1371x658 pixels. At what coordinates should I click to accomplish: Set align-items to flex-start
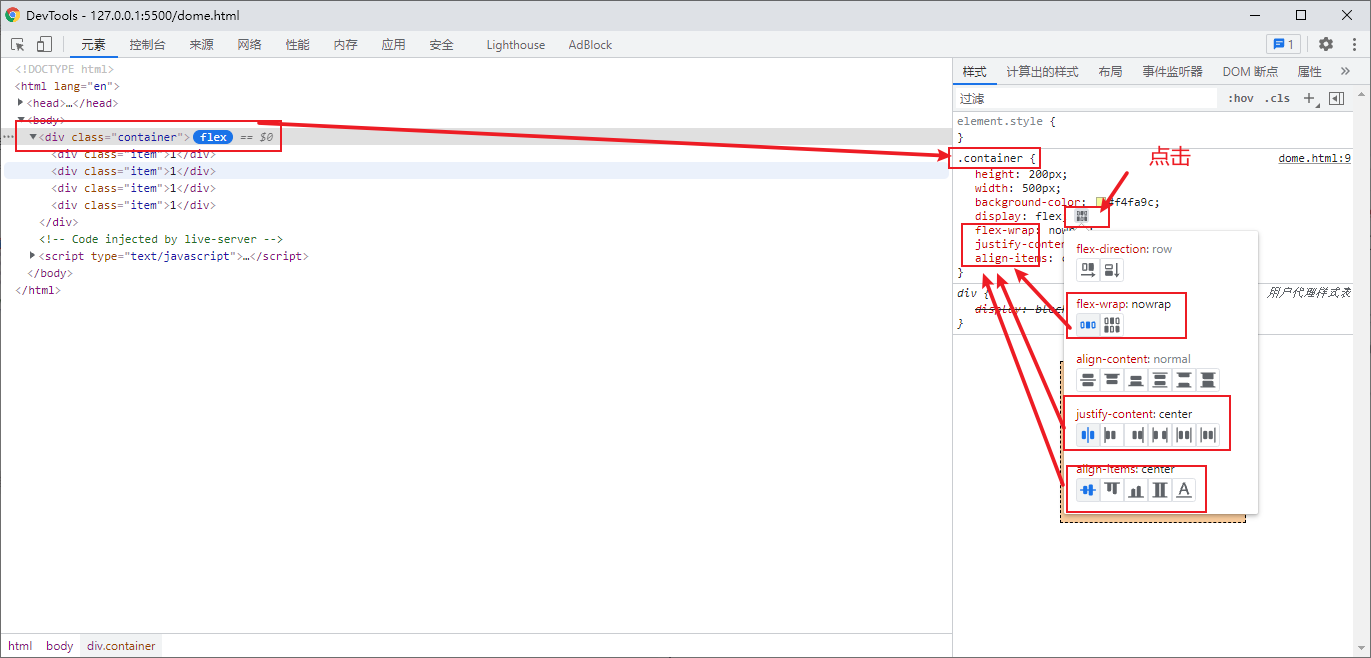[1112, 489]
